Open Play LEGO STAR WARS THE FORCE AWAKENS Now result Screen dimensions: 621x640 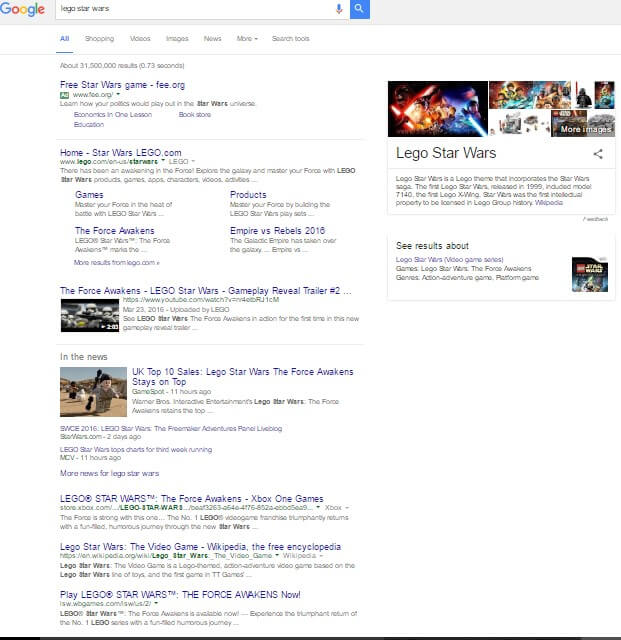[180, 594]
